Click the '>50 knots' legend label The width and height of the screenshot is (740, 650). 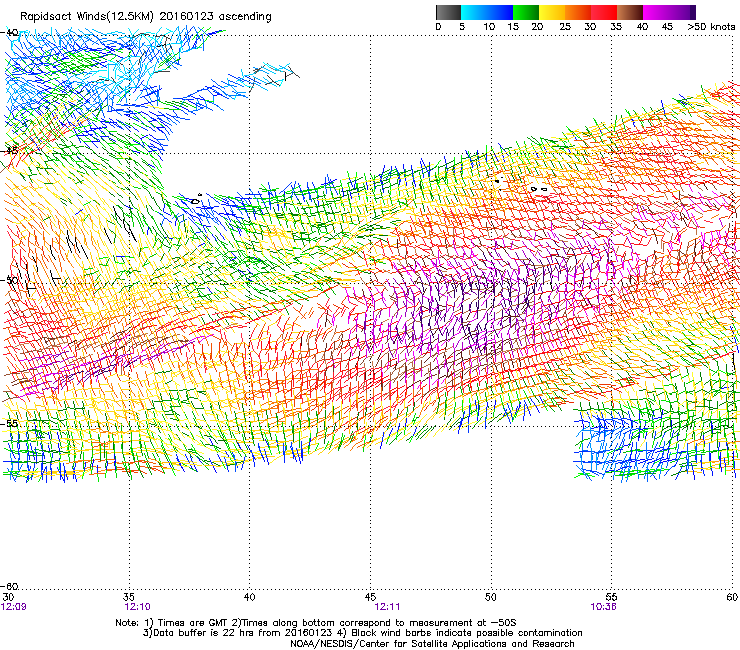pyautogui.click(x=711, y=27)
